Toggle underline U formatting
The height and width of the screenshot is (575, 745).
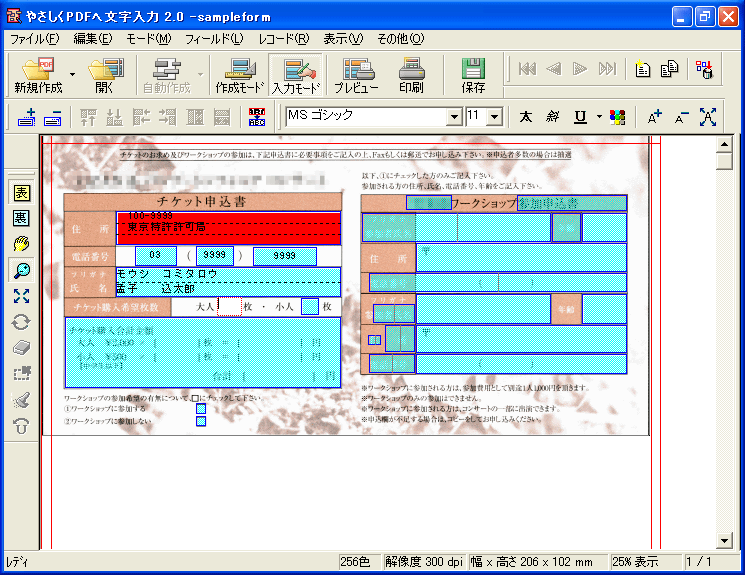coord(580,117)
